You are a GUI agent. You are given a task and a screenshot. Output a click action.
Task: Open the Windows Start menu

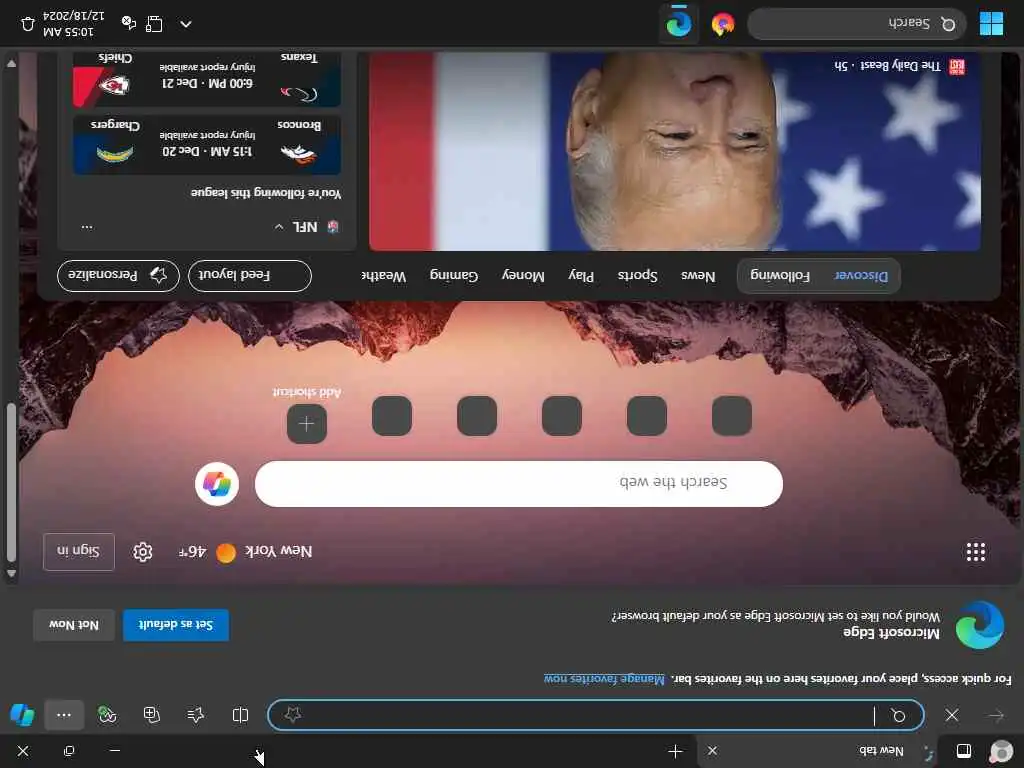[x=991, y=24]
